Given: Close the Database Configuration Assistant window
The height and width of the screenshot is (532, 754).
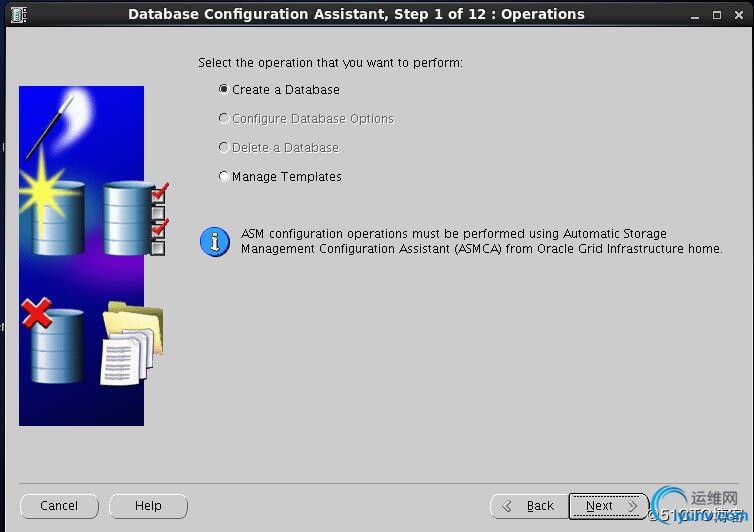Looking at the screenshot, I should pos(739,15).
